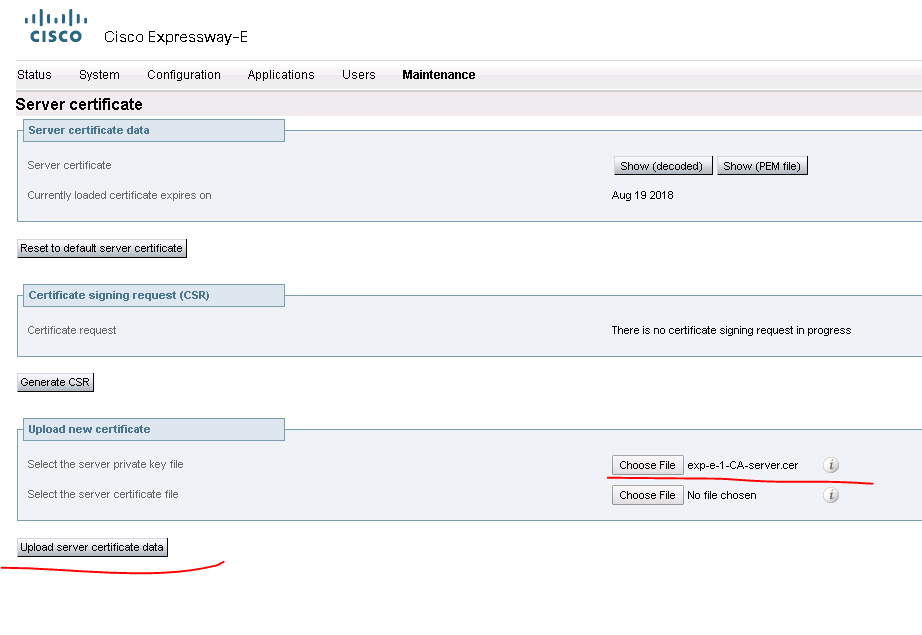Click the 'Upload new certificate' section title

pos(89,429)
